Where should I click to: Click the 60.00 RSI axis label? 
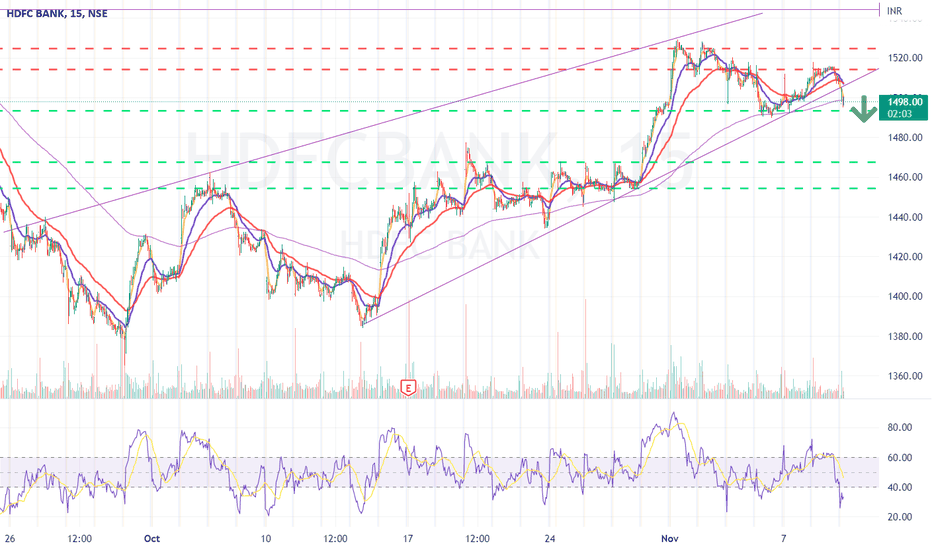click(900, 458)
